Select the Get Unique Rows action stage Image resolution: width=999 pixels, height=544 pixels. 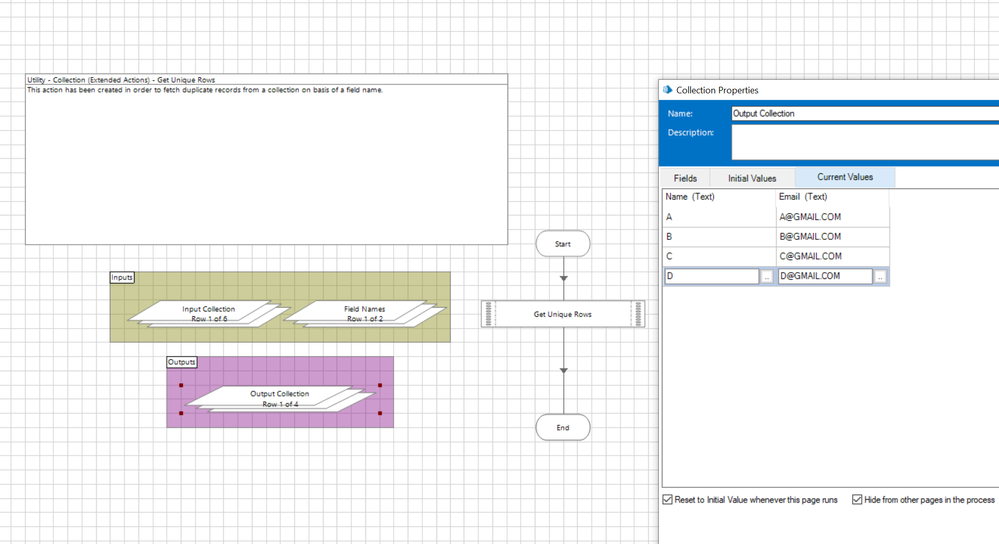click(x=562, y=314)
